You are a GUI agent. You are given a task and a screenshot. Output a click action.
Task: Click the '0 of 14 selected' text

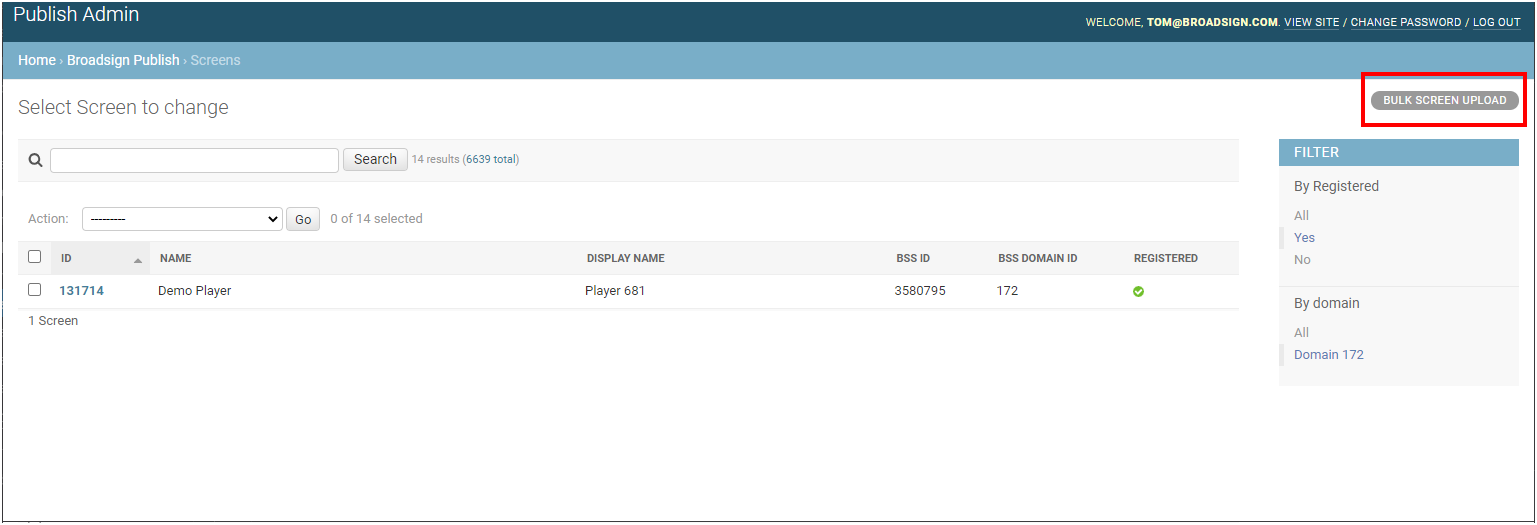376,219
